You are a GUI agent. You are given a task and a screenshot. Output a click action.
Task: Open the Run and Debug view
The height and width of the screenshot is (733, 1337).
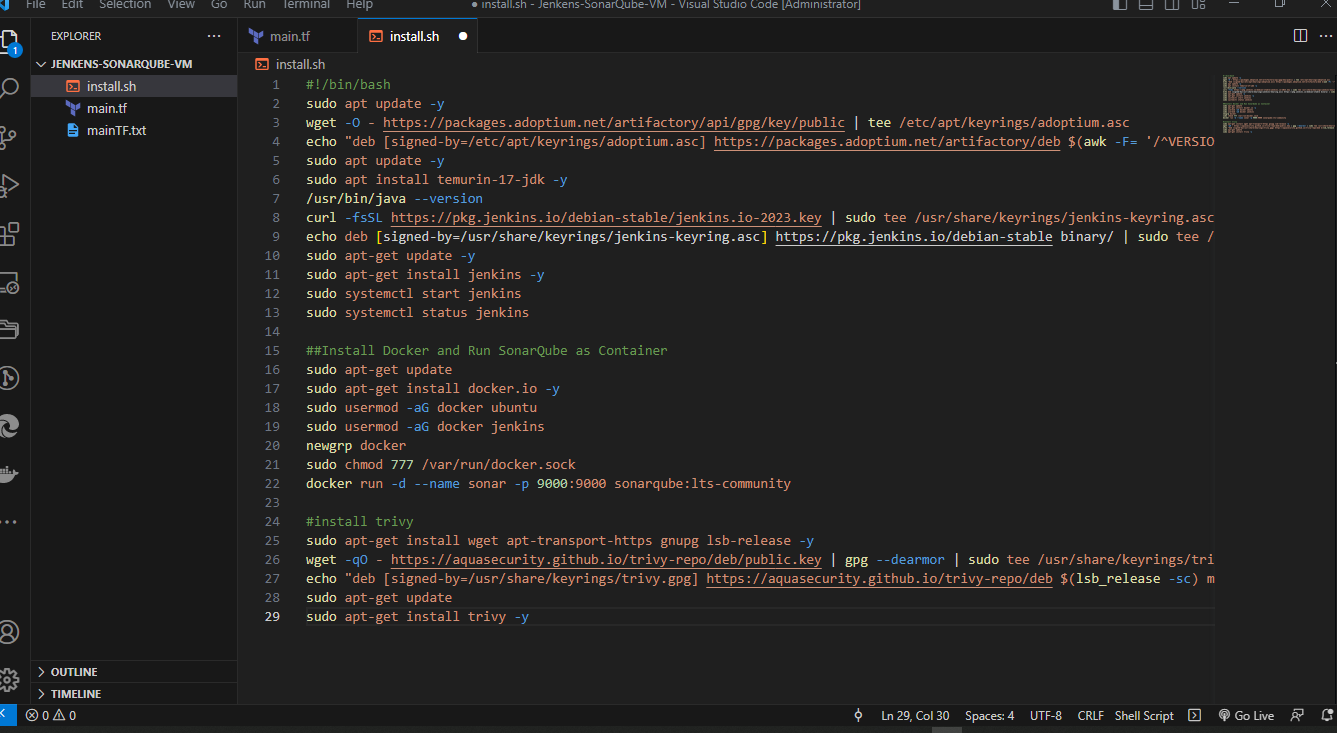click(x=10, y=186)
